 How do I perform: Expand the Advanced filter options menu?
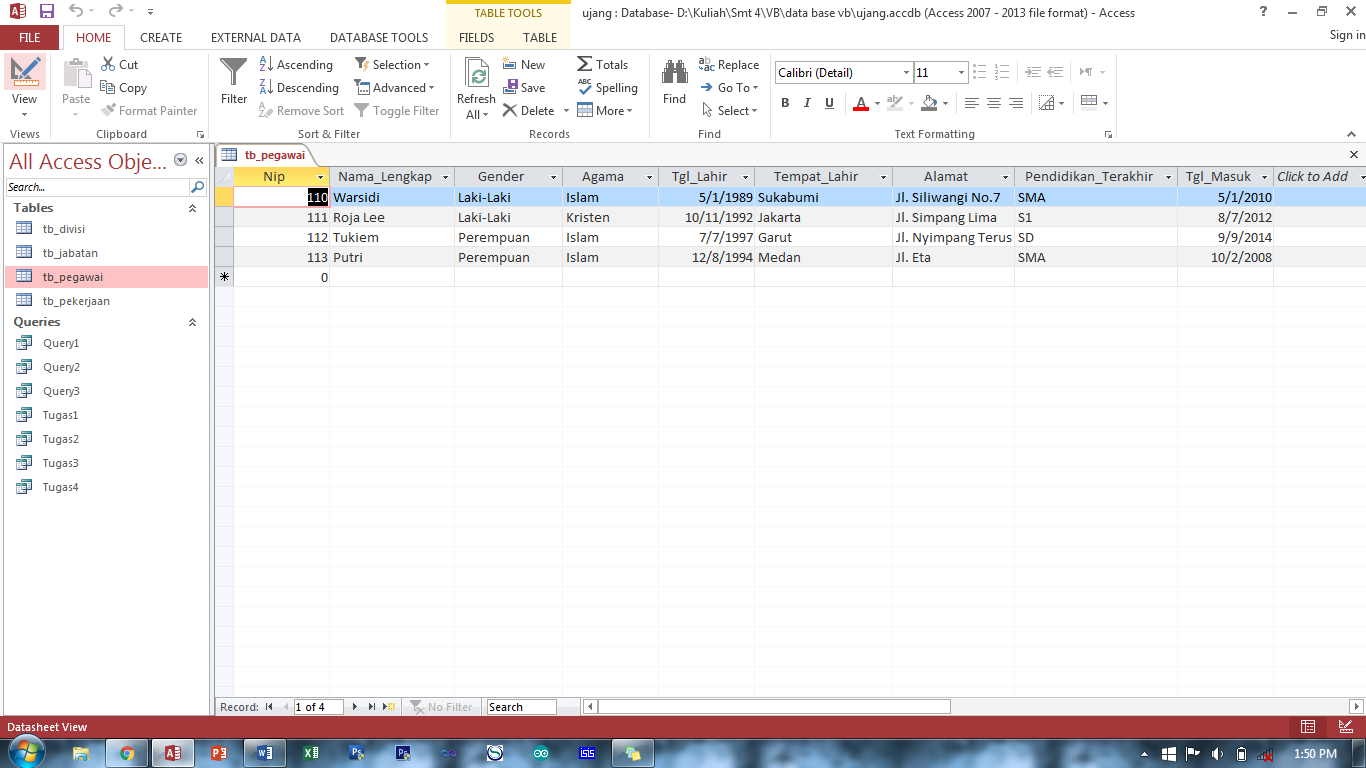[x=394, y=88]
